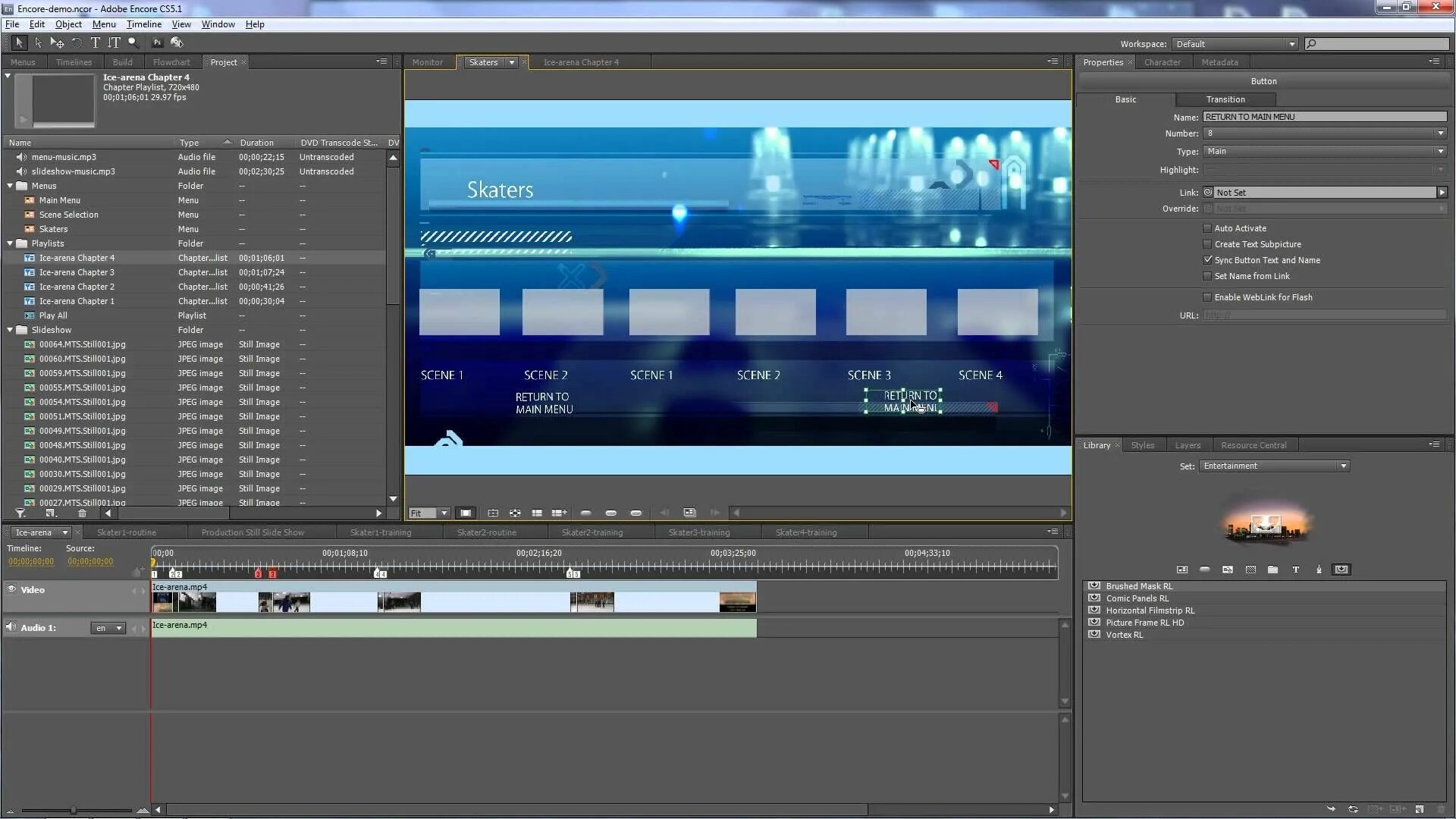The image size is (1456, 819).
Task: Toggle Library text items filter icon
Action: point(1295,570)
